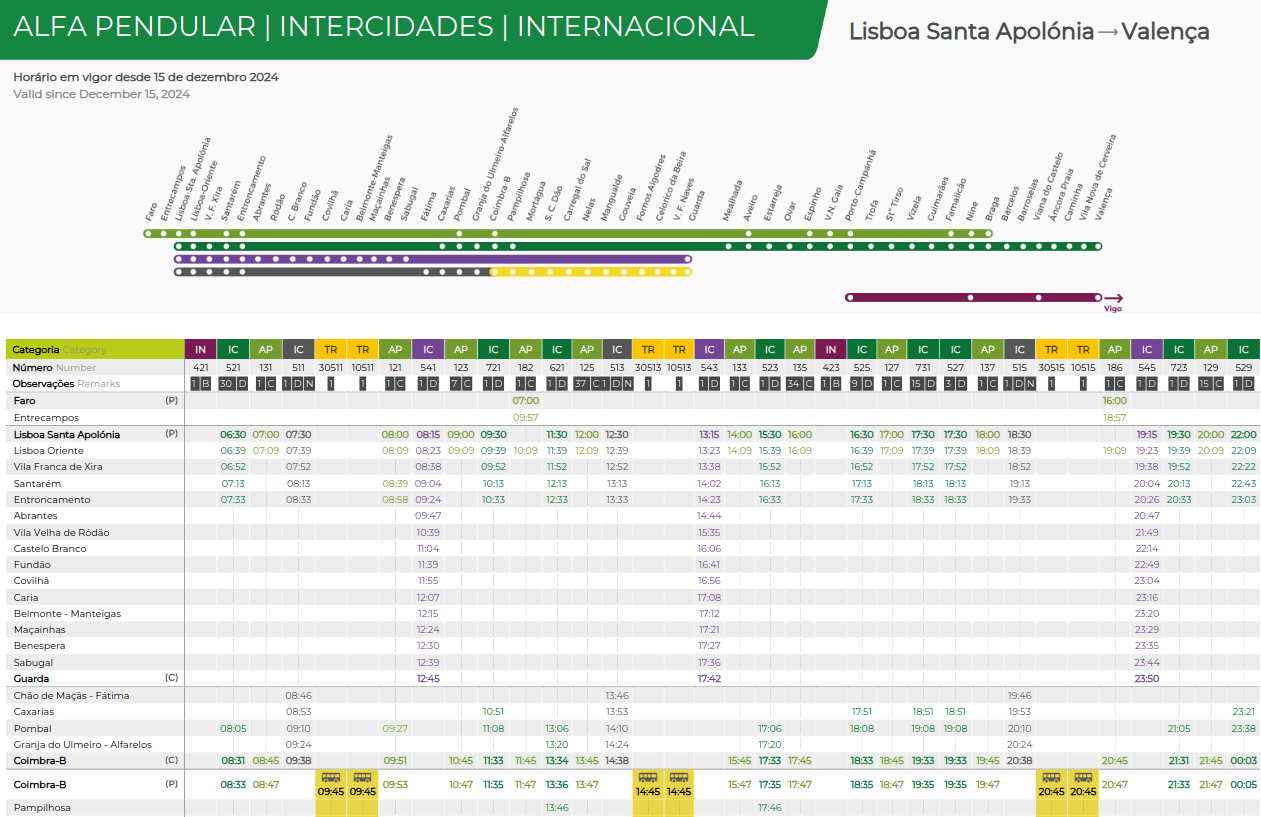Screen dimensions: 1261x817
Task: Select the '7 C' remark badge under train 123
Action: [x=461, y=384]
